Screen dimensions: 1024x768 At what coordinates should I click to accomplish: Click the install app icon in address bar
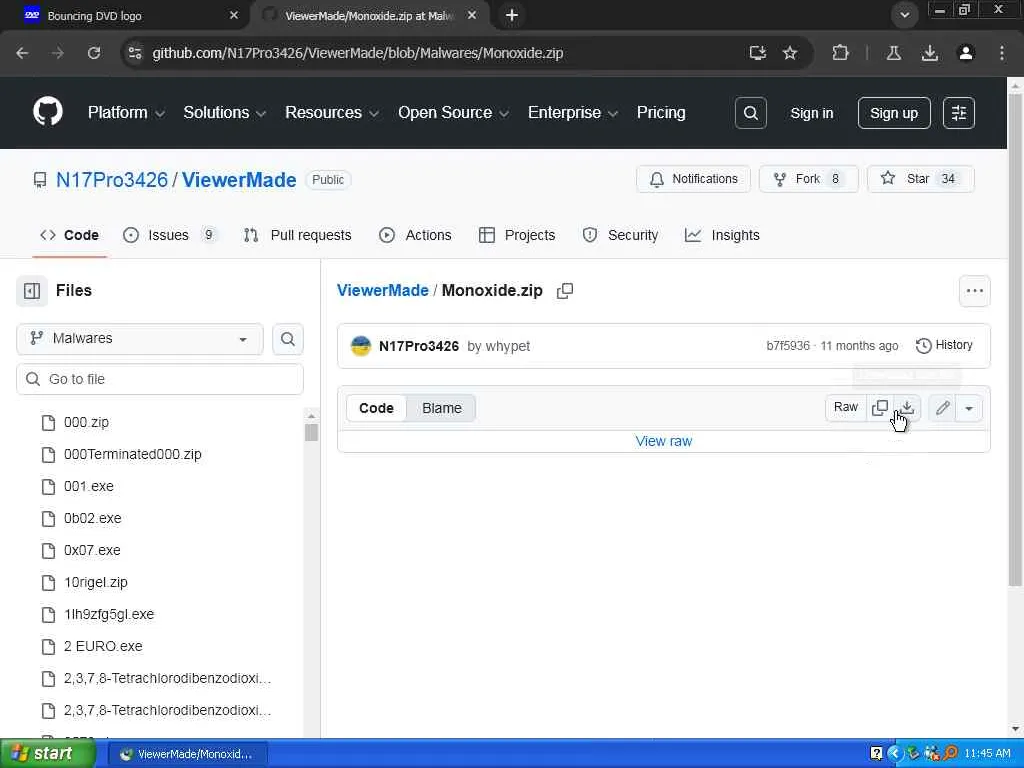click(758, 53)
